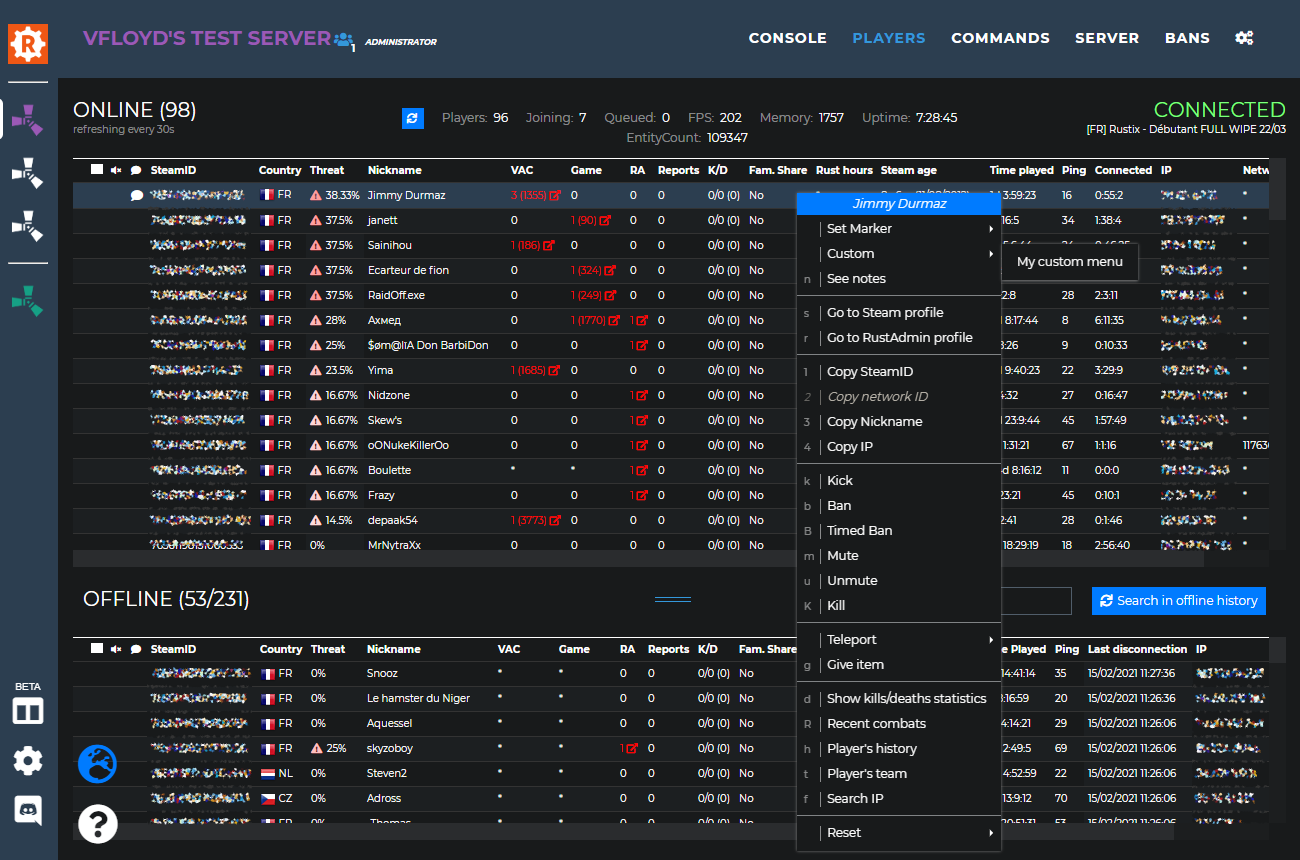Open Player's history entry
1300x860 pixels.
pyautogui.click(x=899, y=749)
